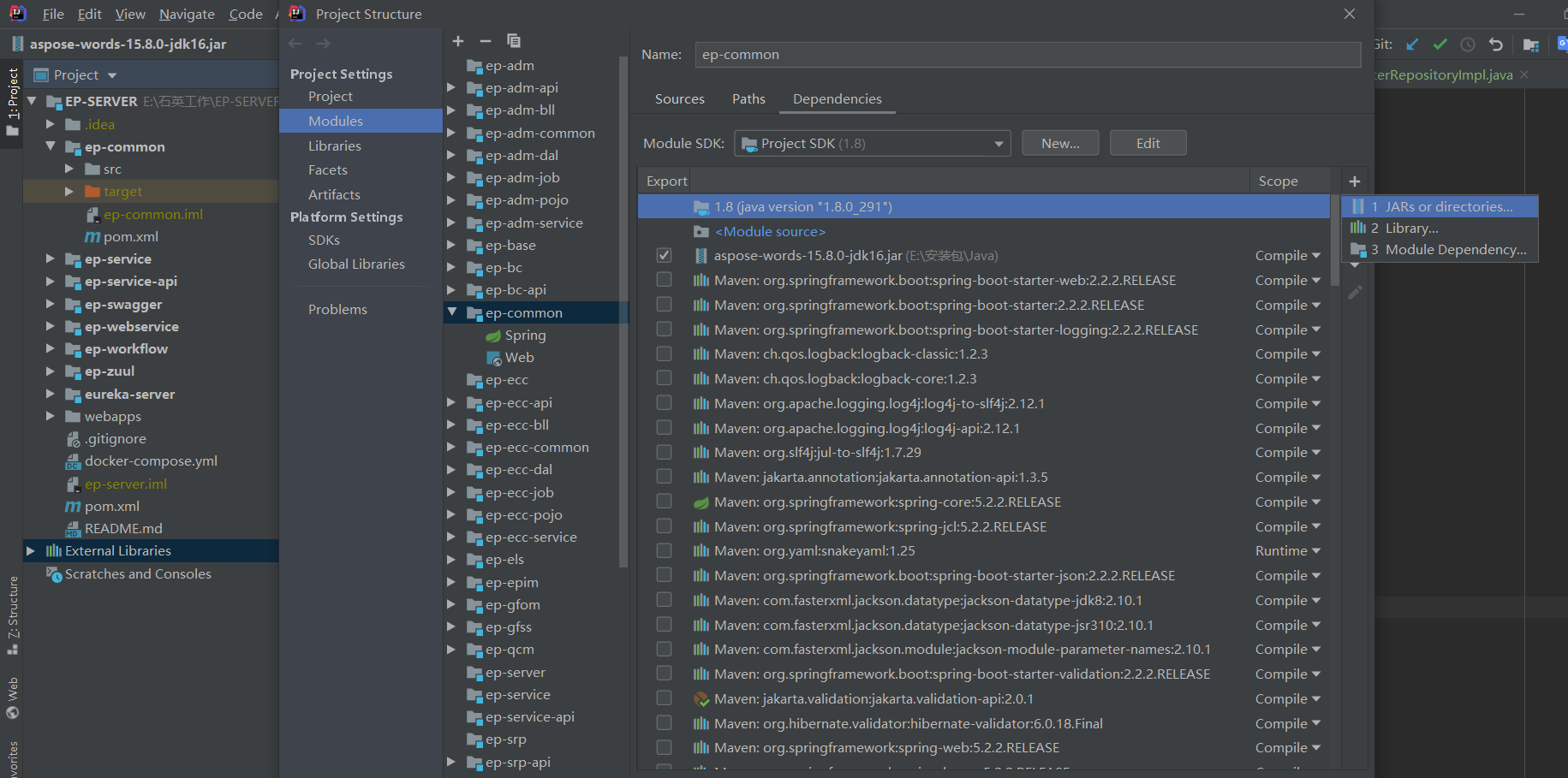
Task: Click the New... SDK button
Action: 1060,144
